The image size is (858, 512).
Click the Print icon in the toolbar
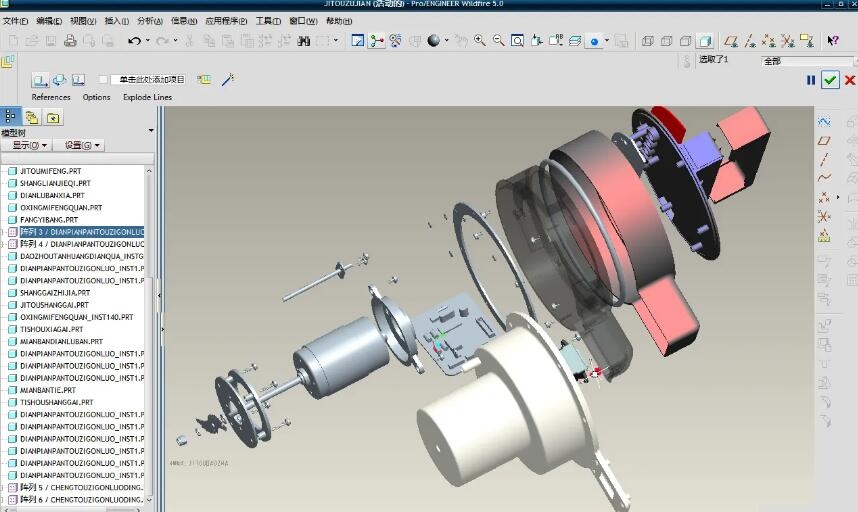click(x=70, y=40)
